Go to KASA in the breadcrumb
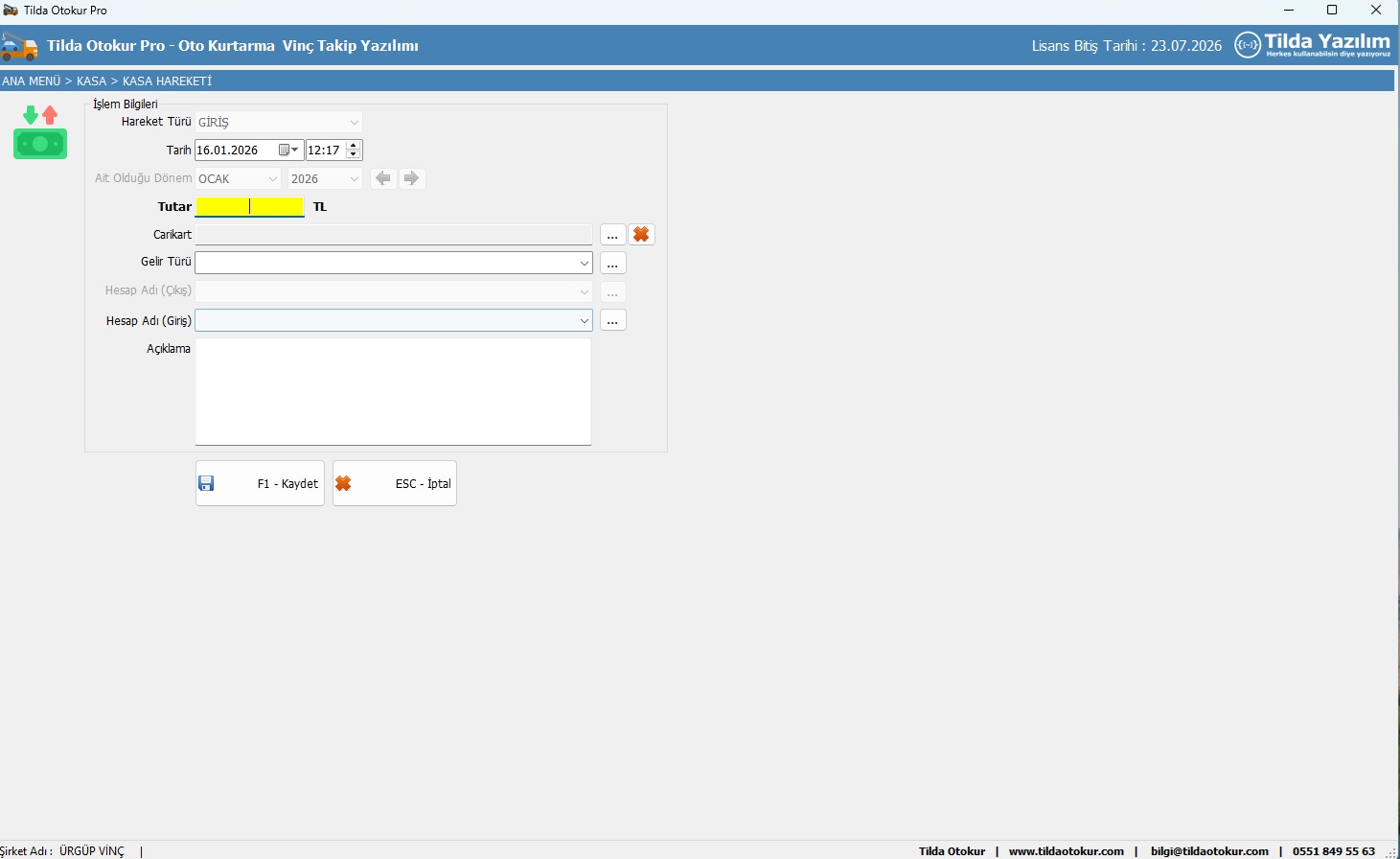The image size is (1400, 859). pyautogui.click(x=91, y=81)
